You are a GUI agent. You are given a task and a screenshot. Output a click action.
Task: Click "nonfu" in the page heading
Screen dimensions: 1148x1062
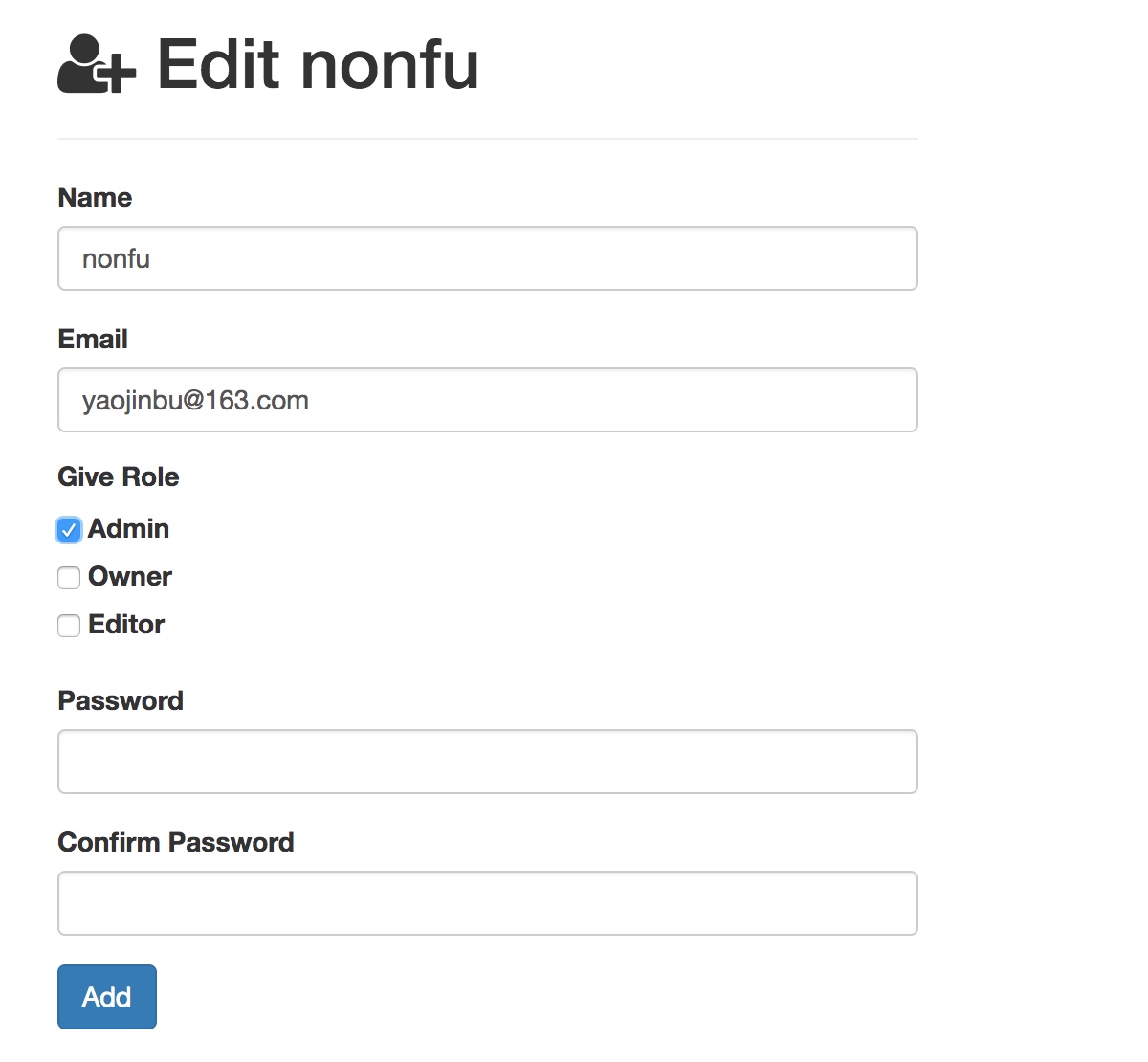(390, 65)
